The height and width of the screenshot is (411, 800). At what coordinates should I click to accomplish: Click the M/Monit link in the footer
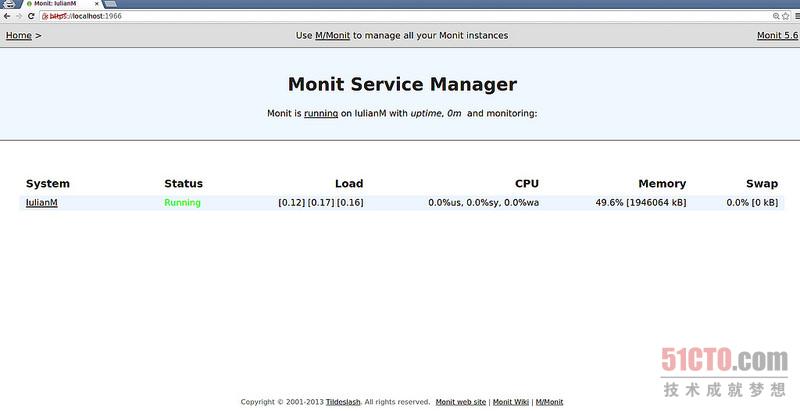click(x=549, y=402)
